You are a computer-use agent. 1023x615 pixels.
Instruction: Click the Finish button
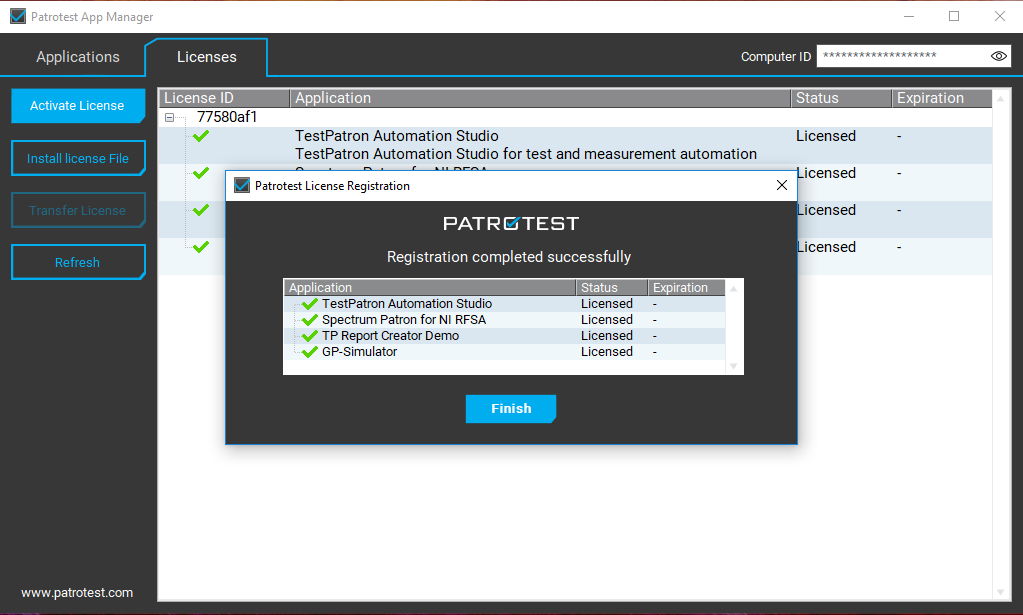click(x=511, y=409)
